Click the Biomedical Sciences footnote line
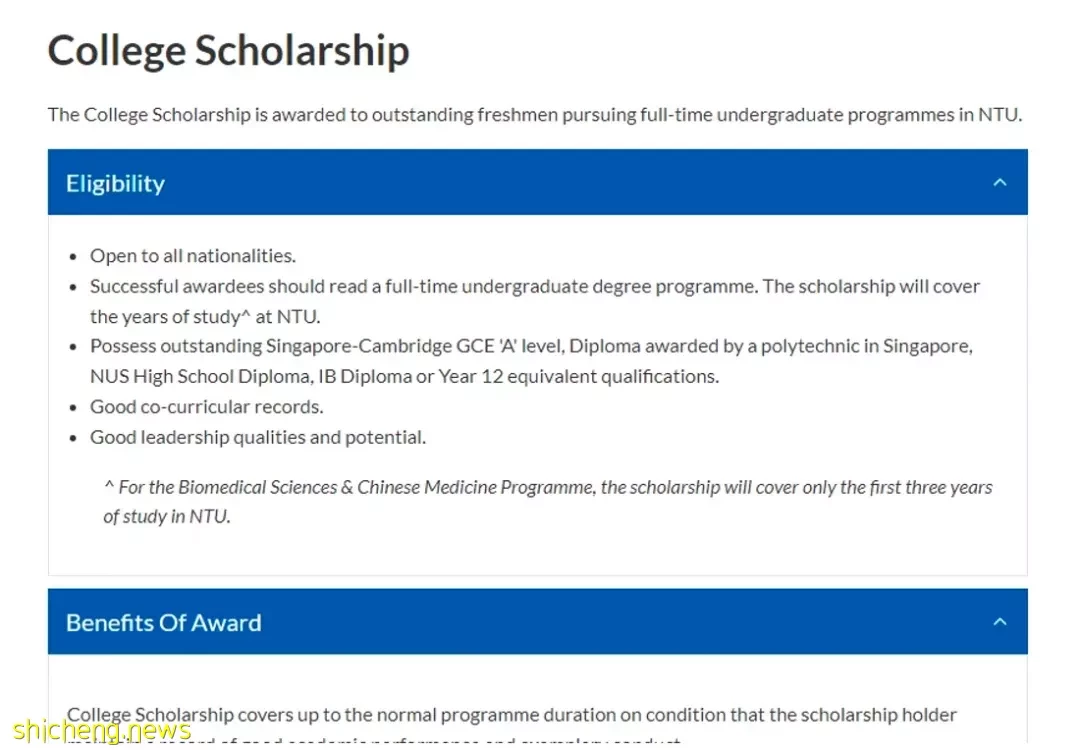Screen dimensions: 1080x750 pyautogui.click(x=548, y=487)
